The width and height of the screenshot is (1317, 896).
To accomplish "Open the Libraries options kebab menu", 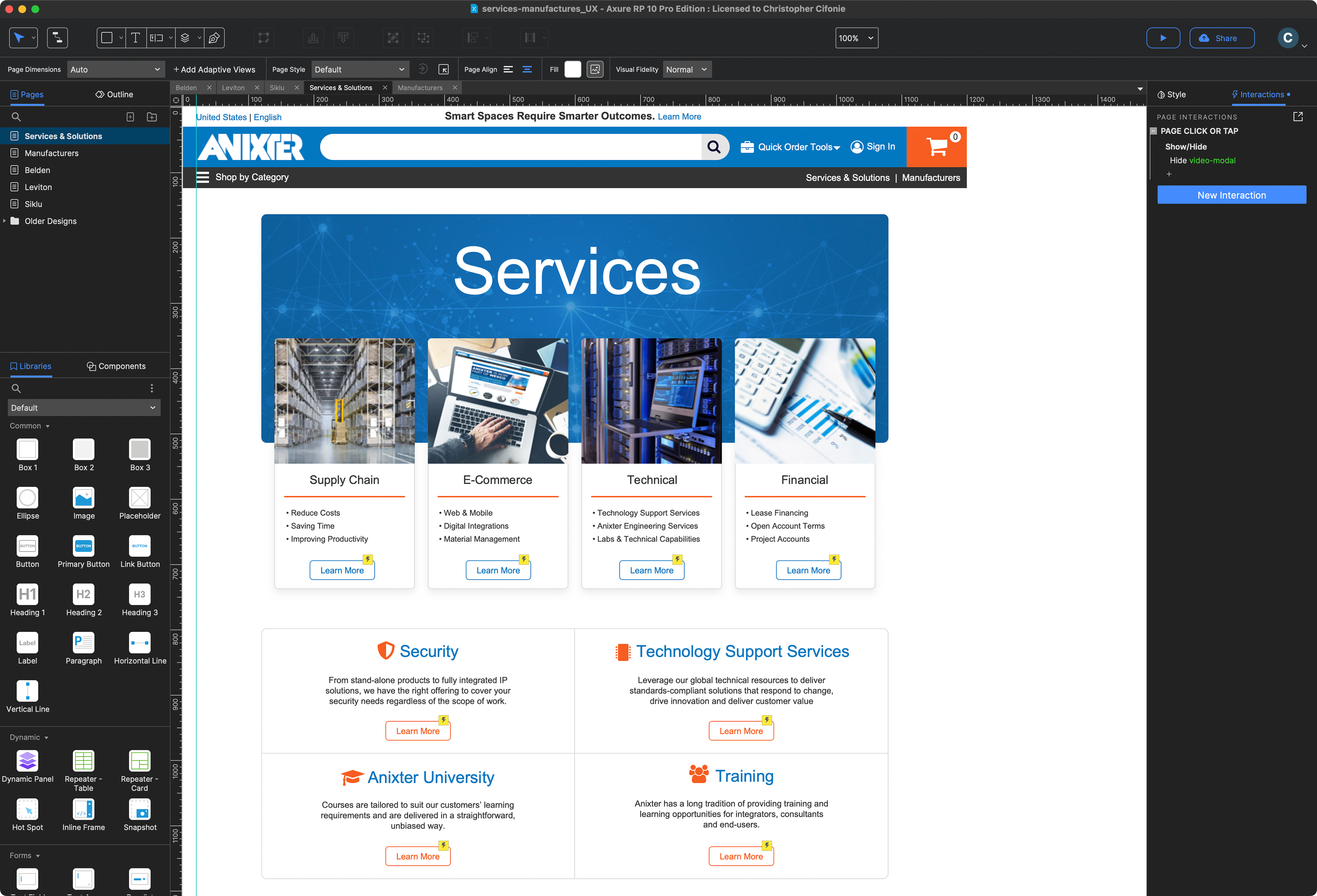I will pyautogui.click(x=152, y=388).
